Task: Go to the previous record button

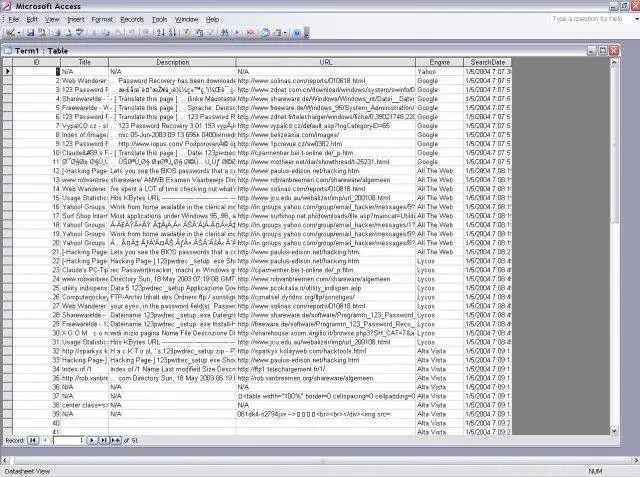Action: (x=44, y=440)
